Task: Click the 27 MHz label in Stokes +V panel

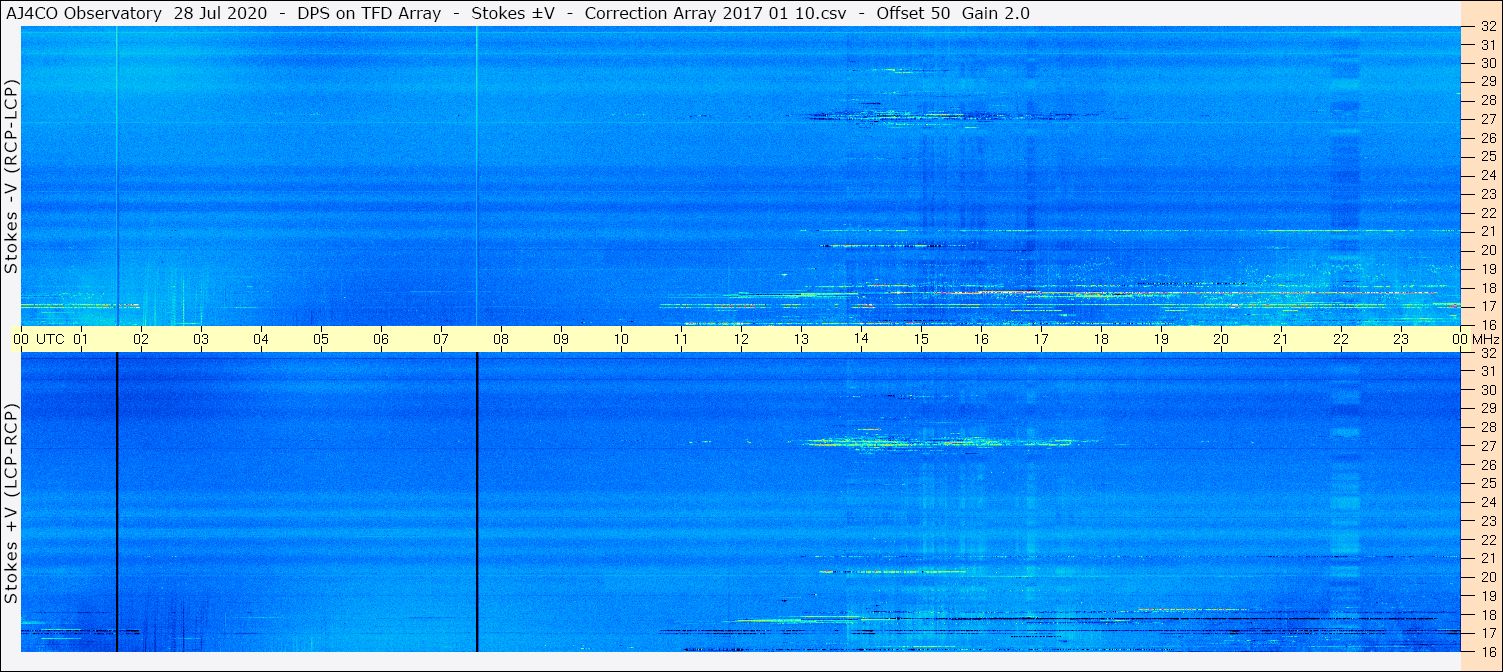Action: (x=1487, y=446)
